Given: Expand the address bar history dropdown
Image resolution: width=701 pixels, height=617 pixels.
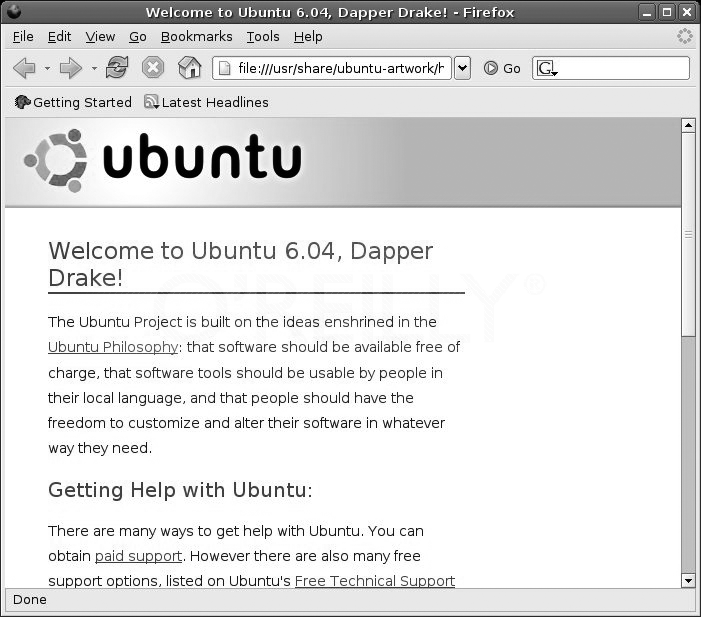Looking at the screenshot, I should click(x=462, y=68).
